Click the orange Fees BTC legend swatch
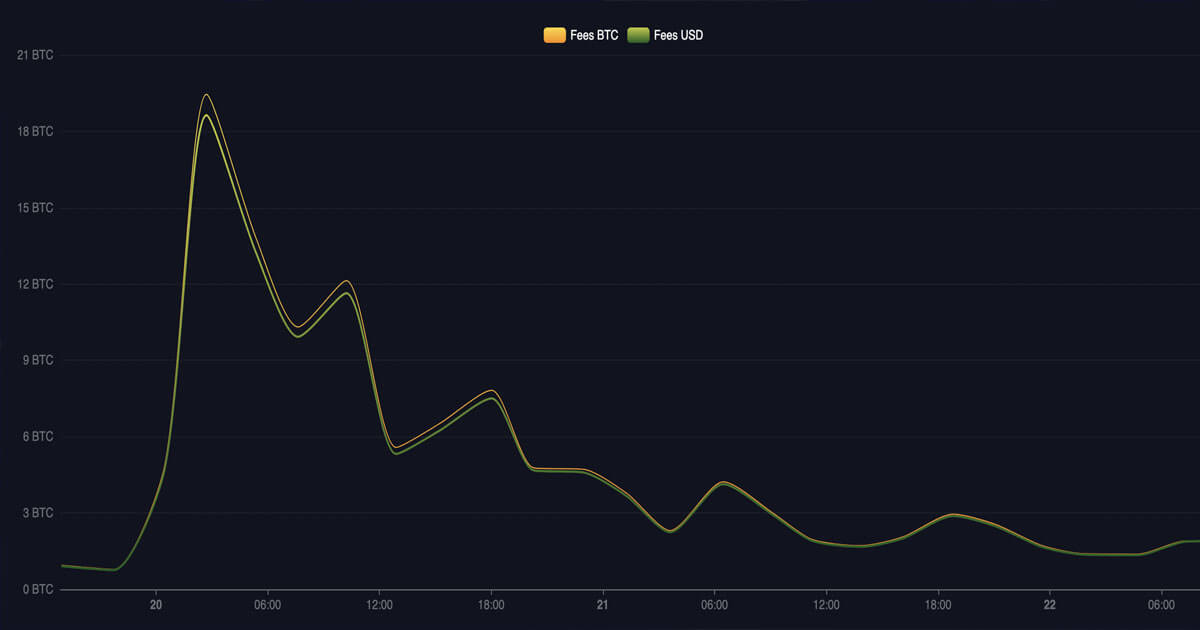 click(554, 35)
